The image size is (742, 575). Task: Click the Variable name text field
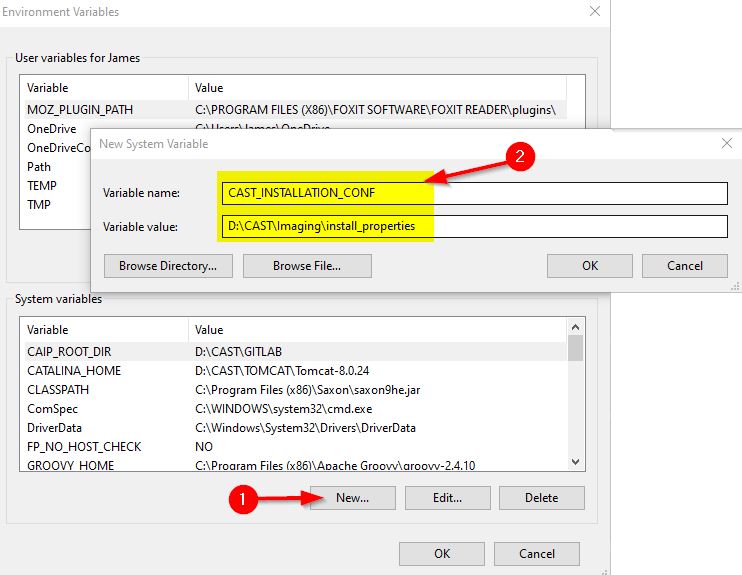474,193
